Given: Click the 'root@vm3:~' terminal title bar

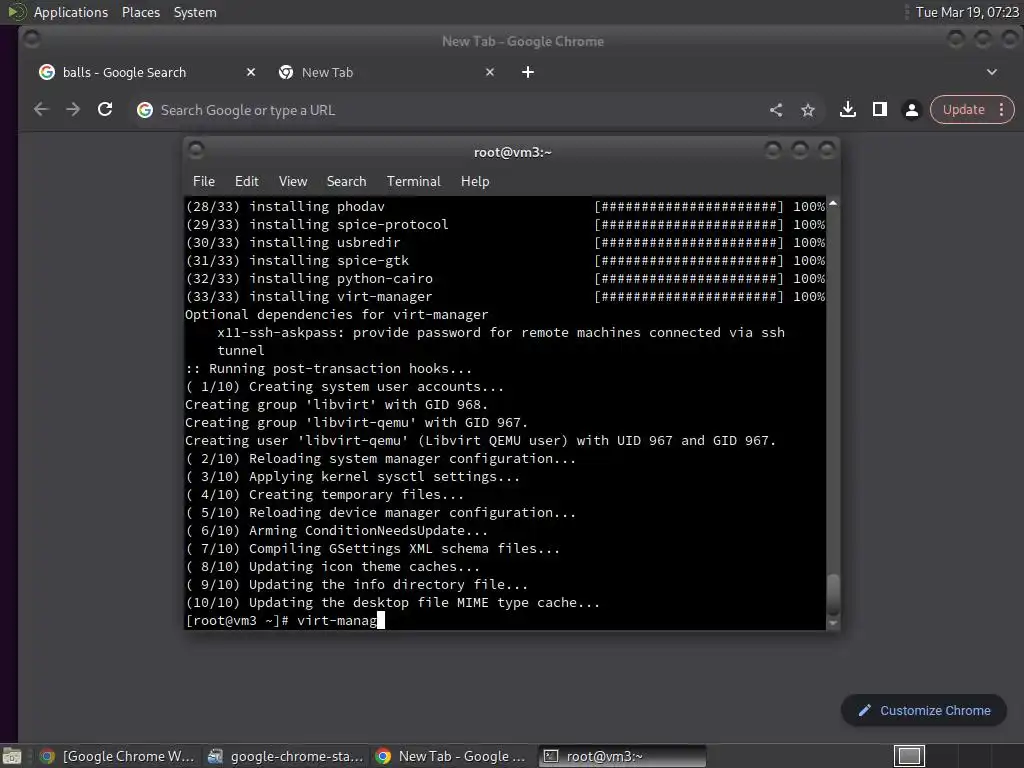Looking at the screenshot, I should (513, 152).
